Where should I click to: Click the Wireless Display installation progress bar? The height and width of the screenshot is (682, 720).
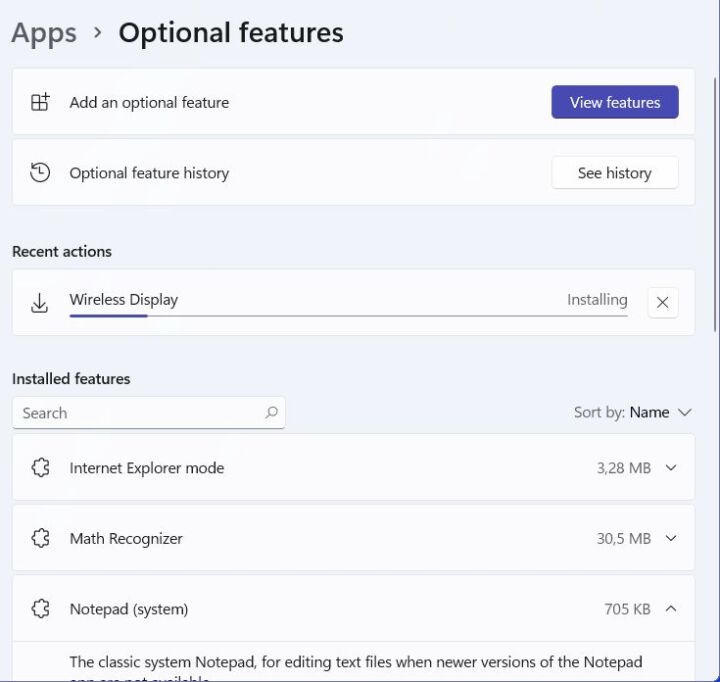pos(348,316)
